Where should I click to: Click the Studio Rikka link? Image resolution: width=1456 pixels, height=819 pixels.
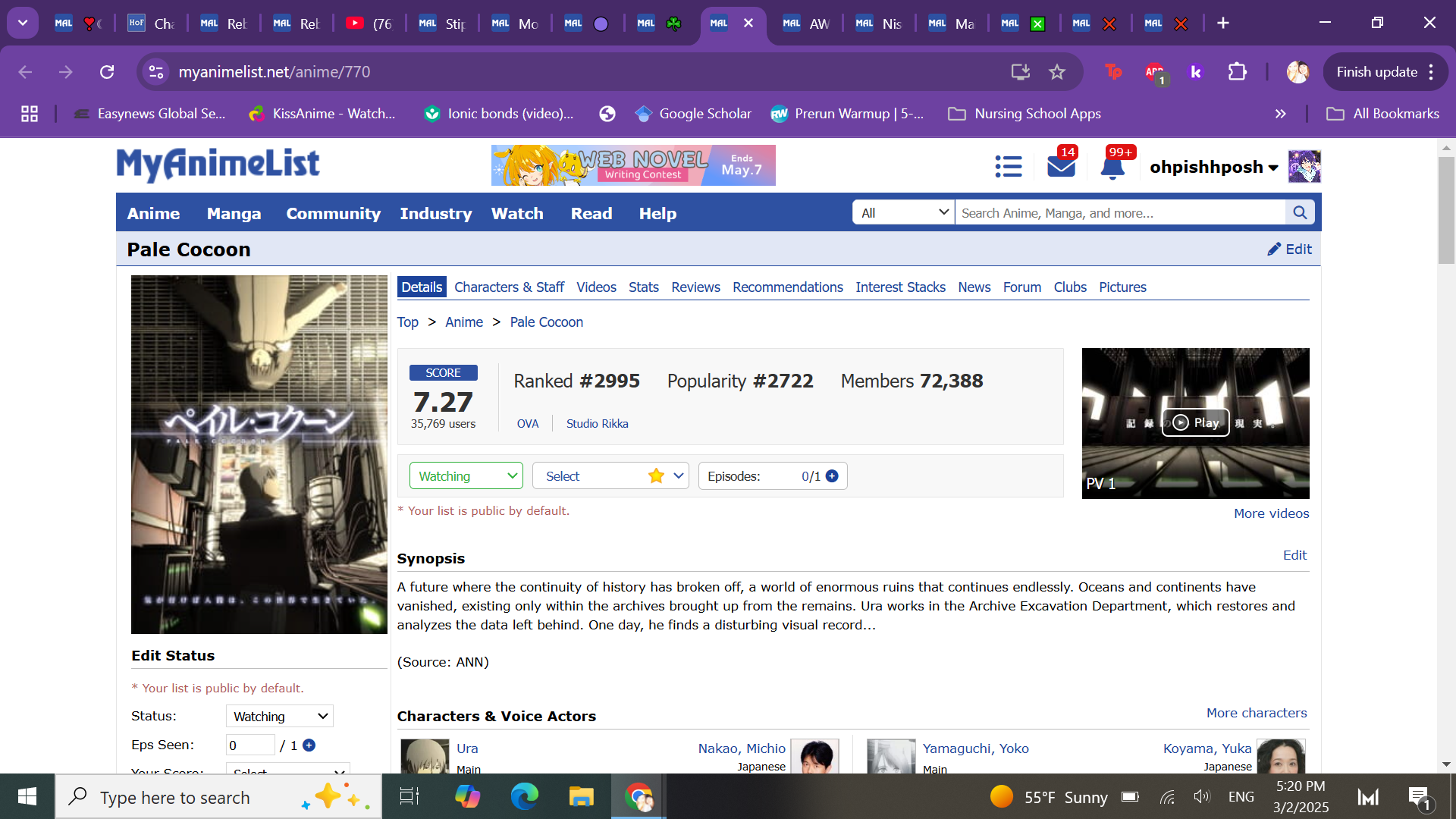click(597, 424)
